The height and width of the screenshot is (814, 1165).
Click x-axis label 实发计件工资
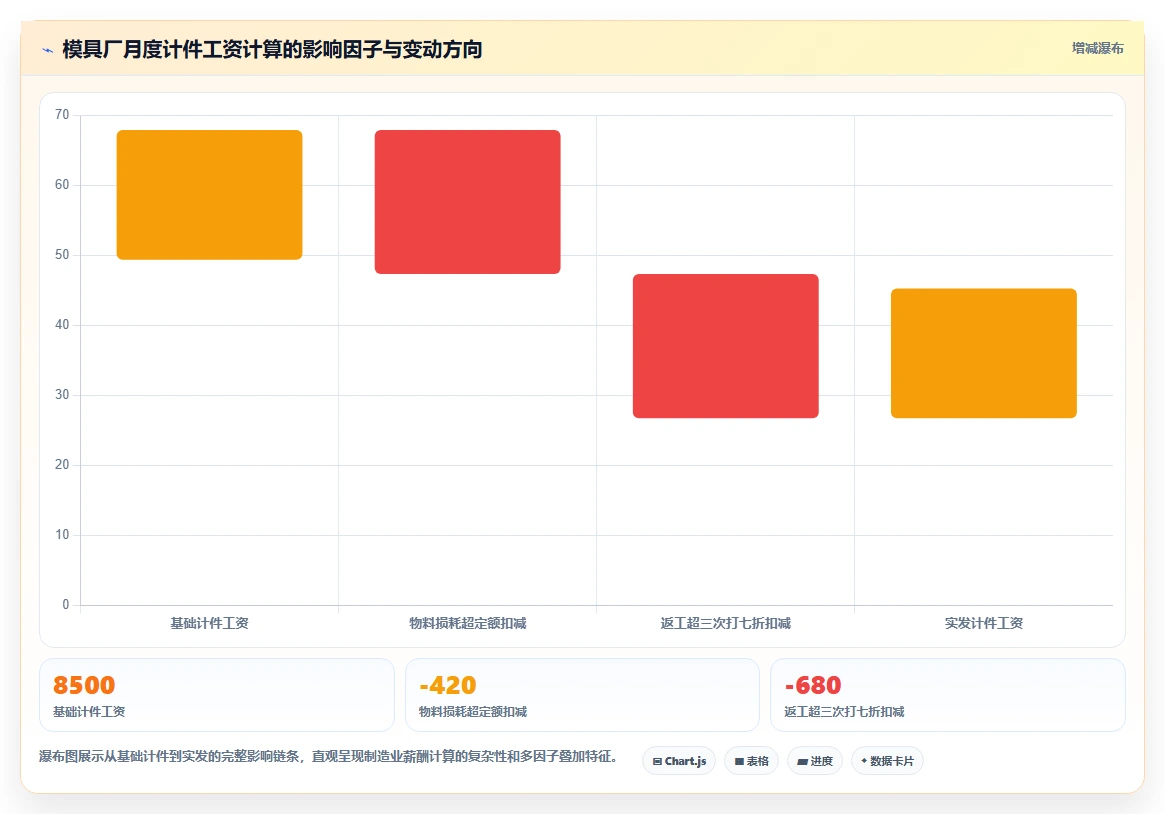pyautogui.click(x=984, y=623)
